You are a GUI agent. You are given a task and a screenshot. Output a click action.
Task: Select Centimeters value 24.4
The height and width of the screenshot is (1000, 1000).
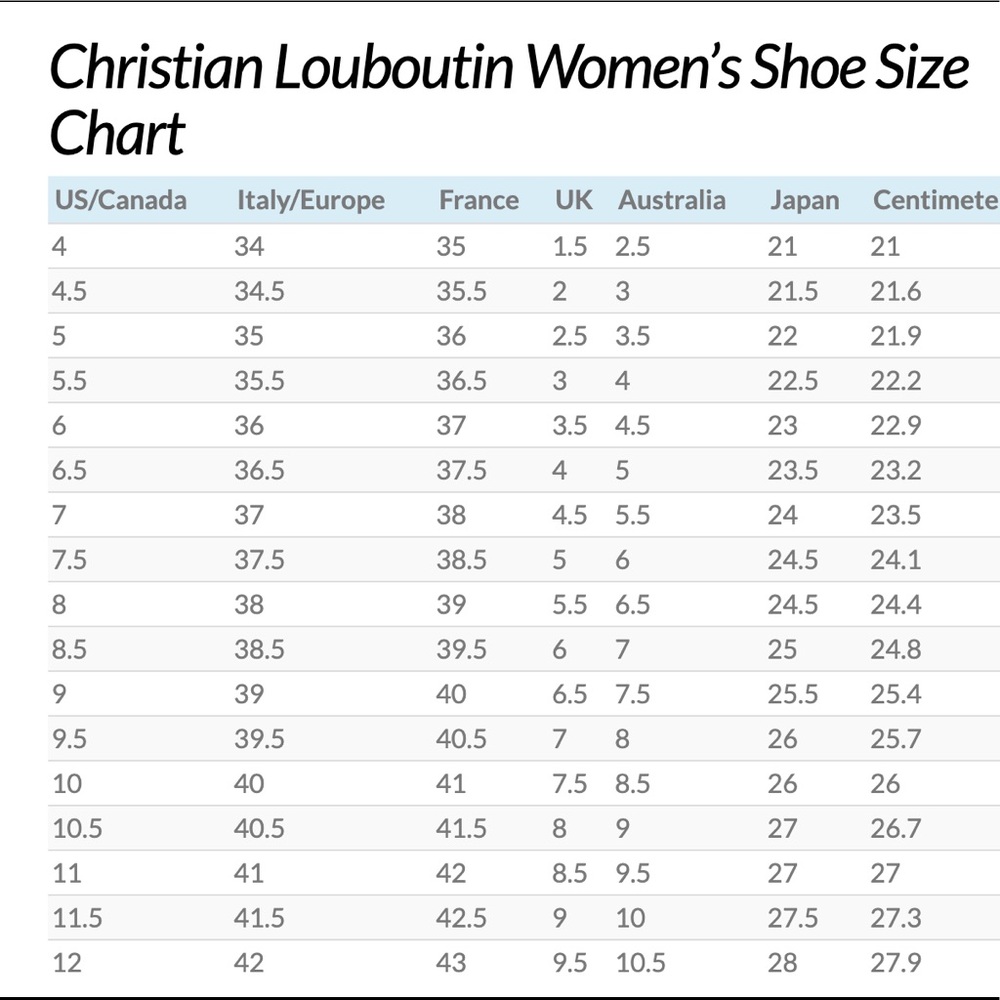click(895, 605)
